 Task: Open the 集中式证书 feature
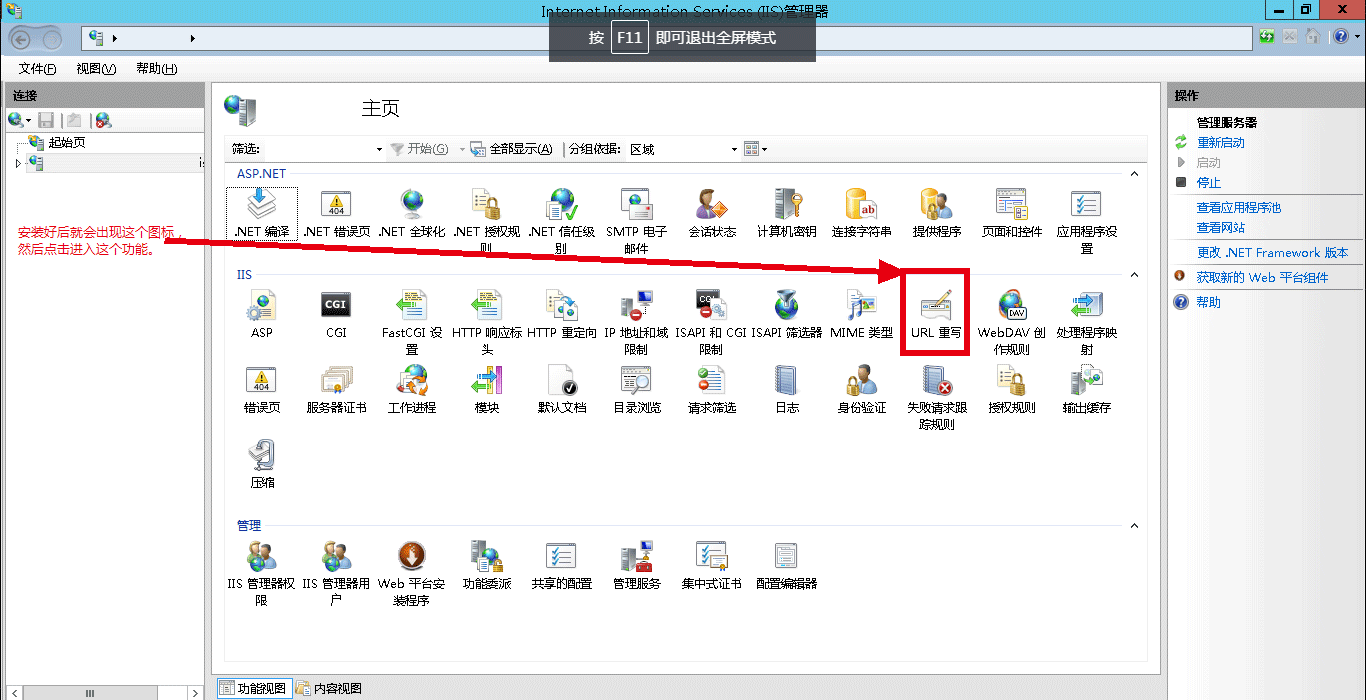(711, 566)
